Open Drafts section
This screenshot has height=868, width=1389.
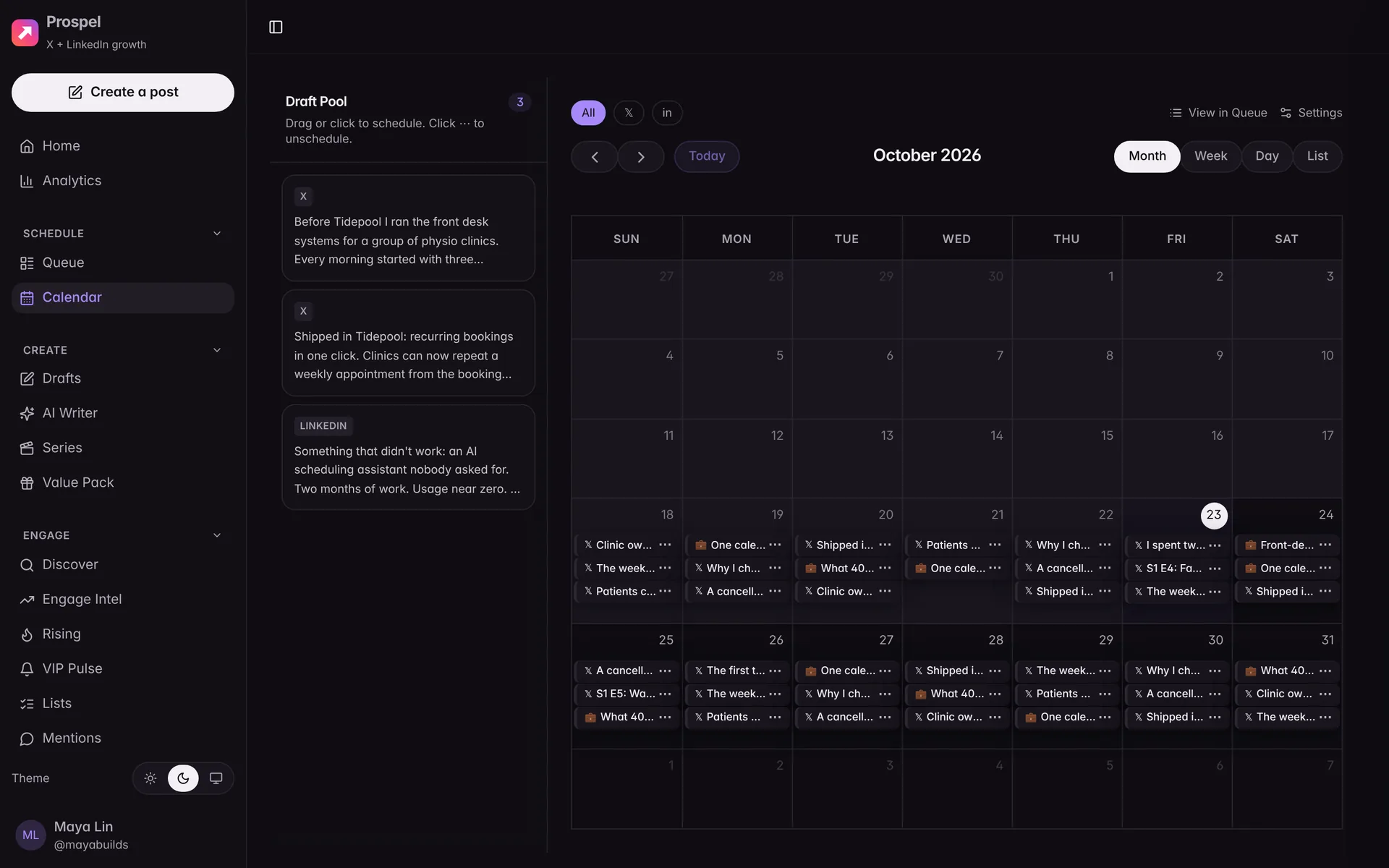(x=123, y=378)
